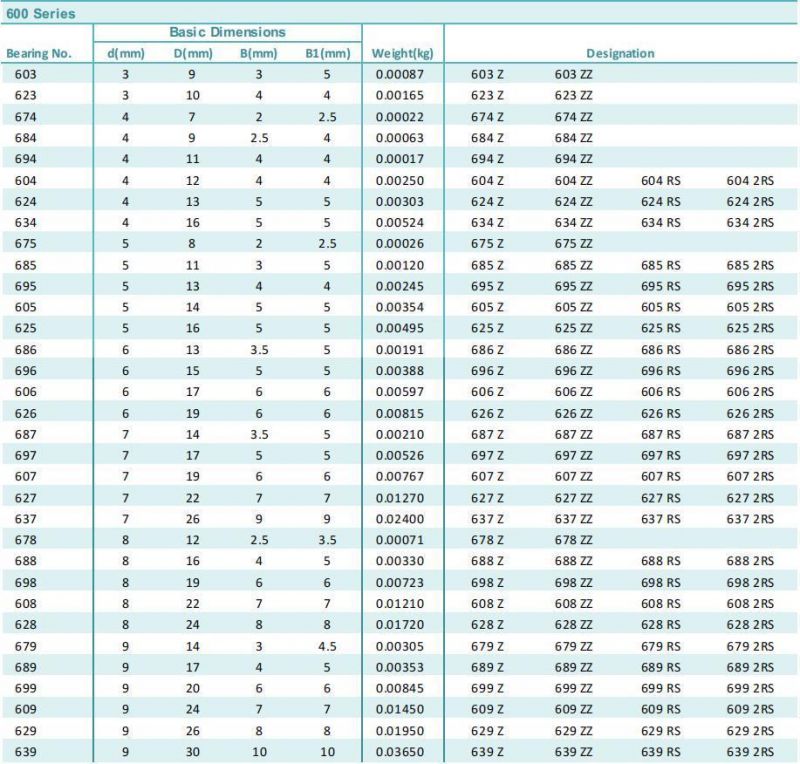The width and height of the screenshot is (800, 764).
Task: Click the 'd(mm)' column header
Action: (x=126, y=54)
